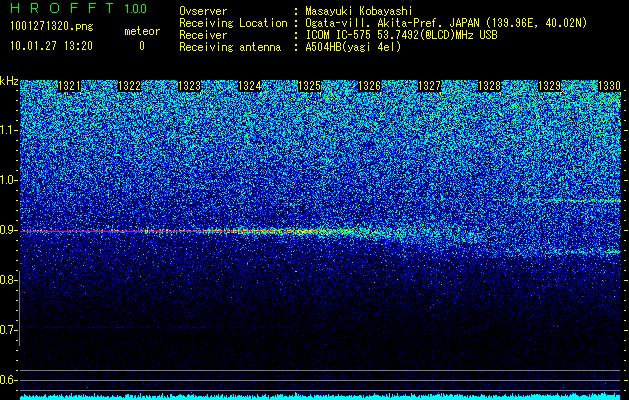629x400 pixels.
Task: Click the 0.6 frequency axis label
Action: click(9, 380)
